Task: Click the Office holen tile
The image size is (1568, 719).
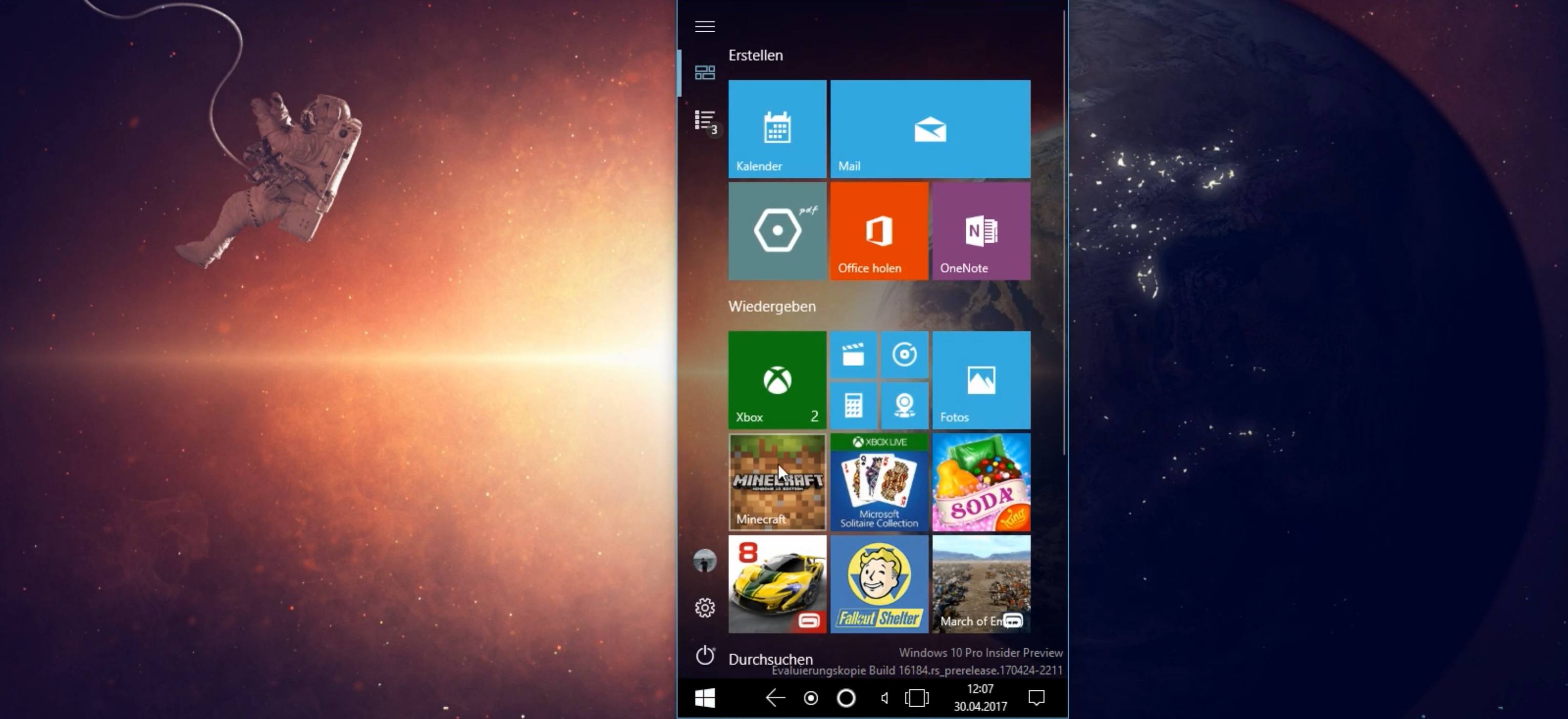Action: point(878,231)
